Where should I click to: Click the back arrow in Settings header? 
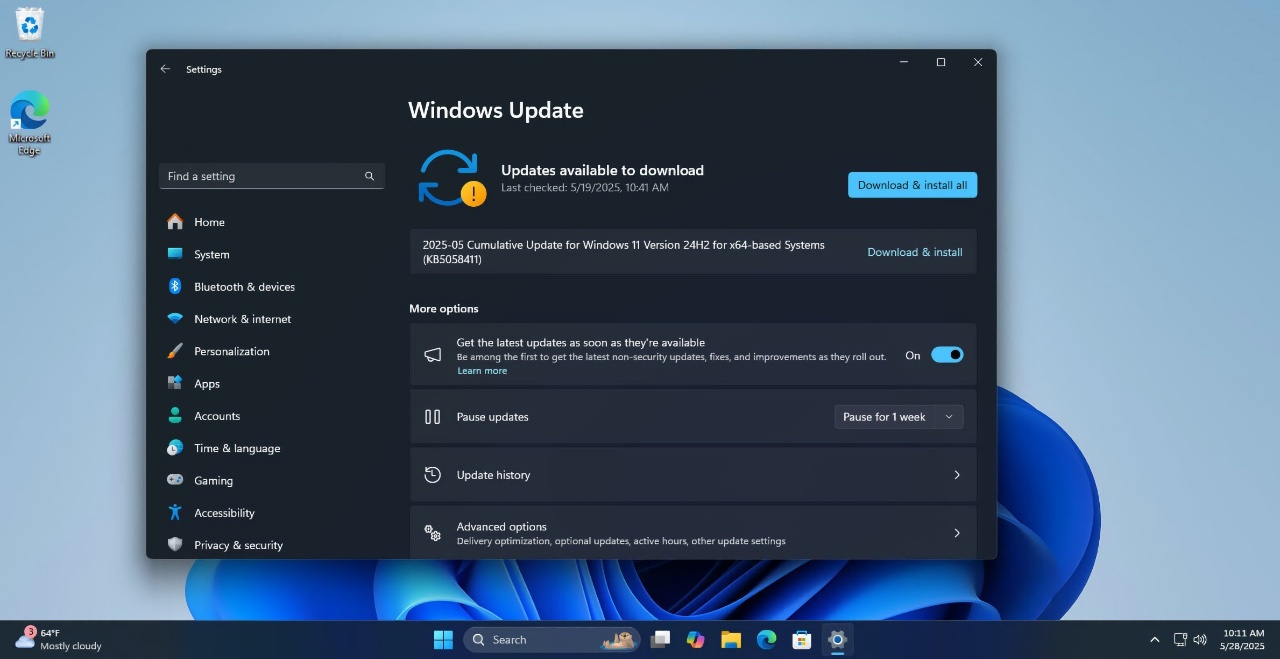click(165, 69)
